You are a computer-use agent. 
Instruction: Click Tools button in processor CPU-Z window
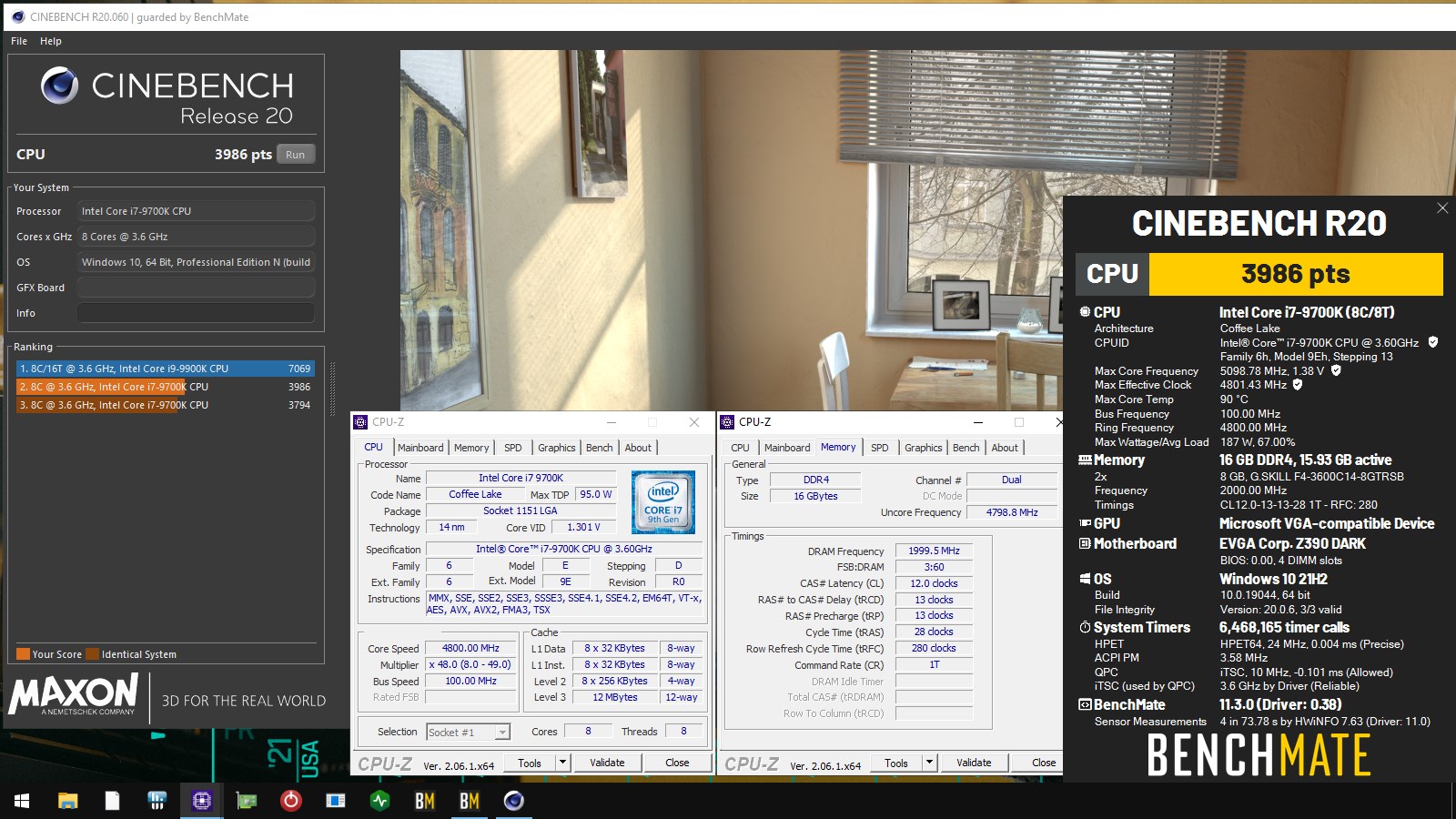point(530,763)
